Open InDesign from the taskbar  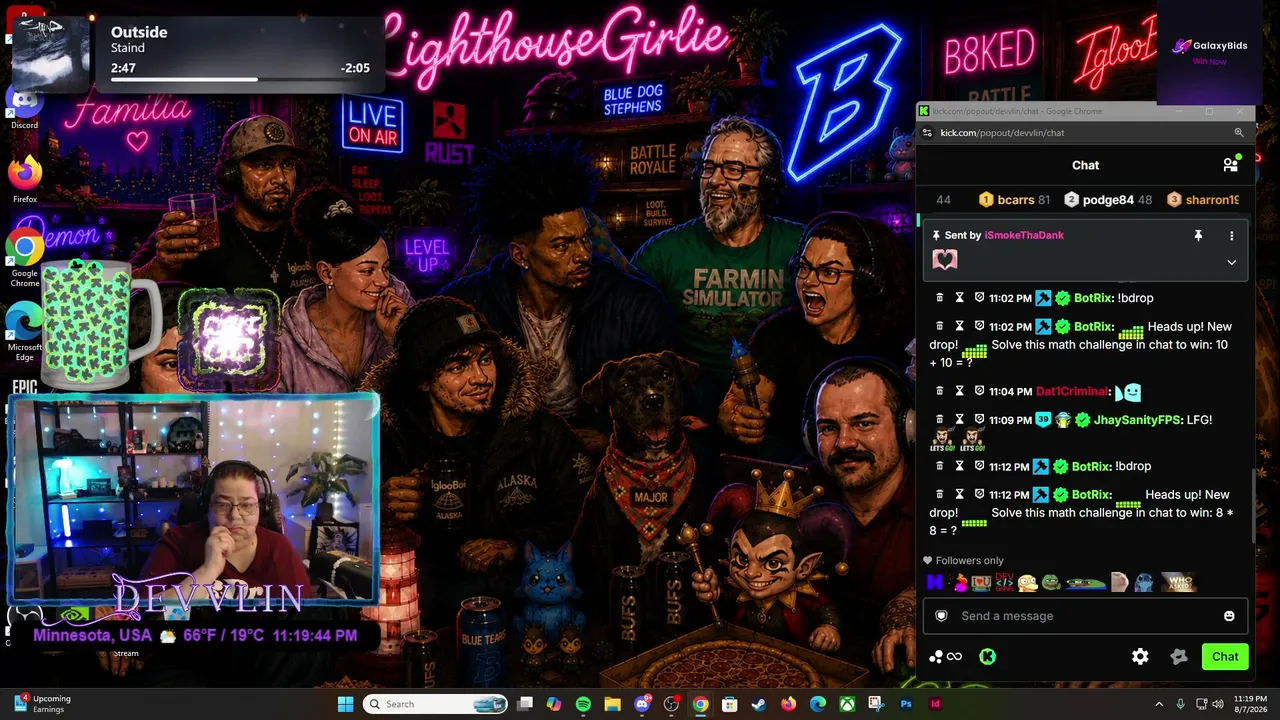(935, 704)
